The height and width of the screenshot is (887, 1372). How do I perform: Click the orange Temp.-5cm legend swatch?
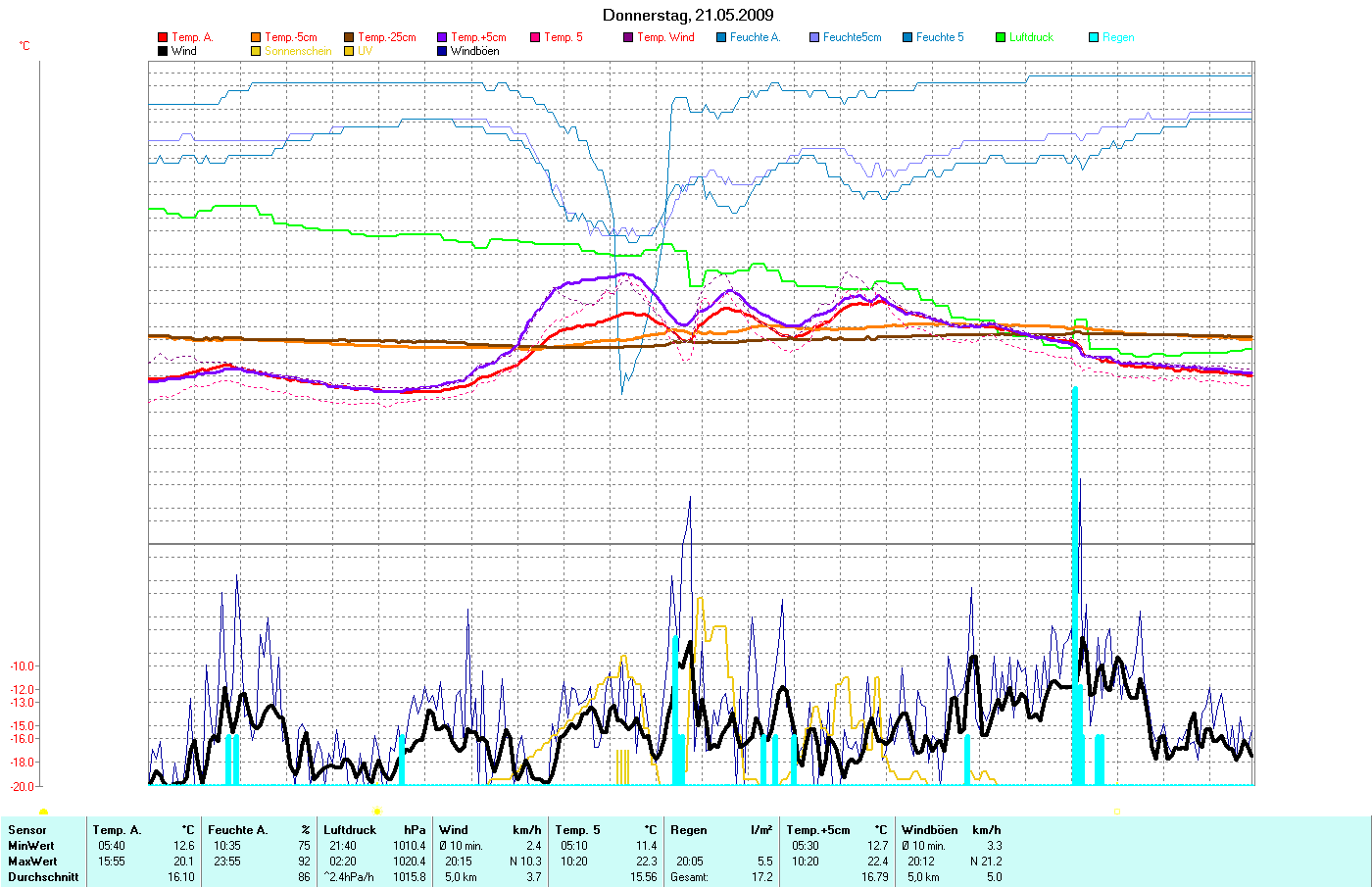point(256,37)
